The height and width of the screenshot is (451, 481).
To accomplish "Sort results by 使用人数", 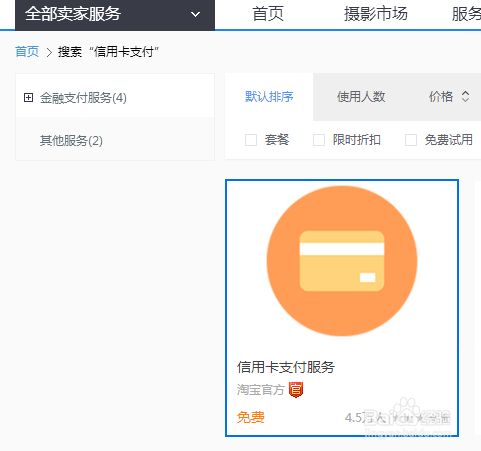I will point(361,97).
